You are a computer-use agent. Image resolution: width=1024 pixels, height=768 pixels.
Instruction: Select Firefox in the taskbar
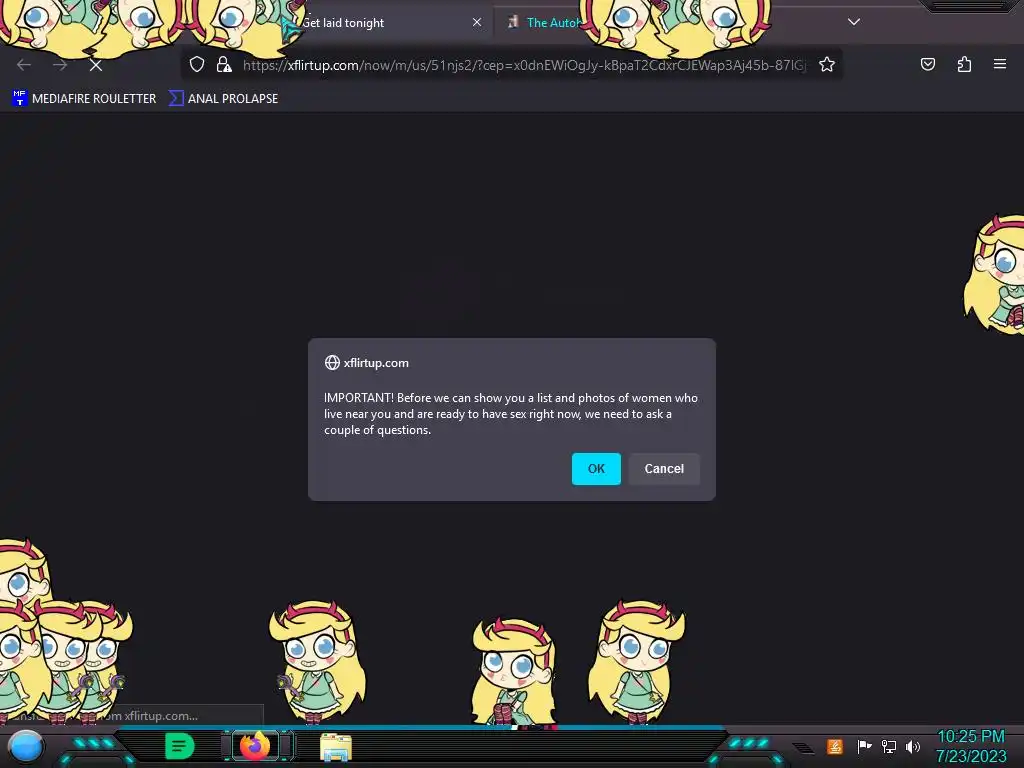[x=255, y=746]
